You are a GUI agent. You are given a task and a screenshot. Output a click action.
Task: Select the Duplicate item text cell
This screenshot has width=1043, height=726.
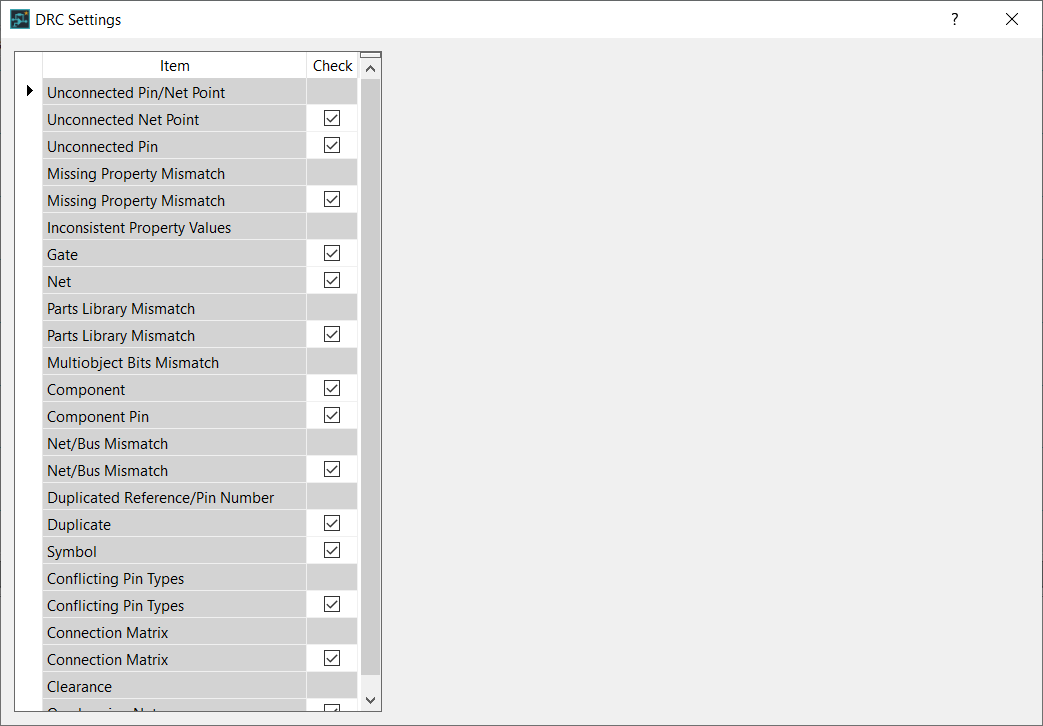[x=174, y=524]
